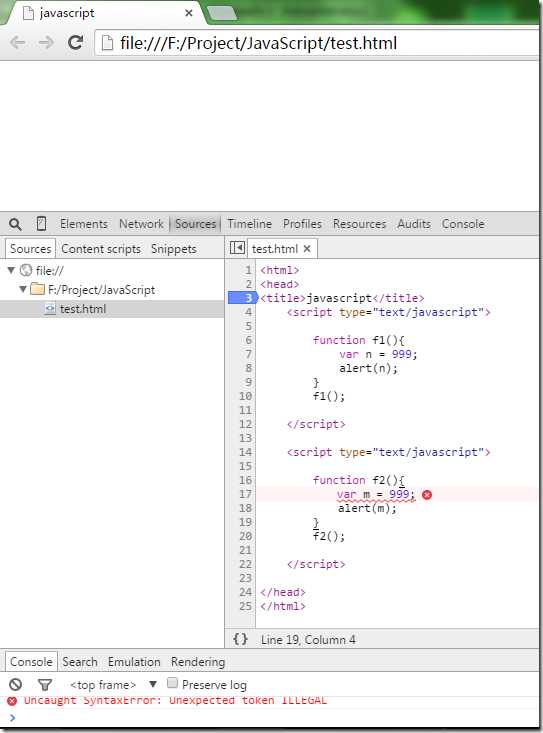
Task: Open the console filter funnel icon
Action: (45, 685)
